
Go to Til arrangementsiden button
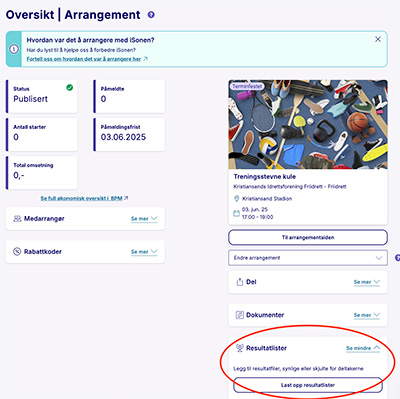tap(308, 237)
